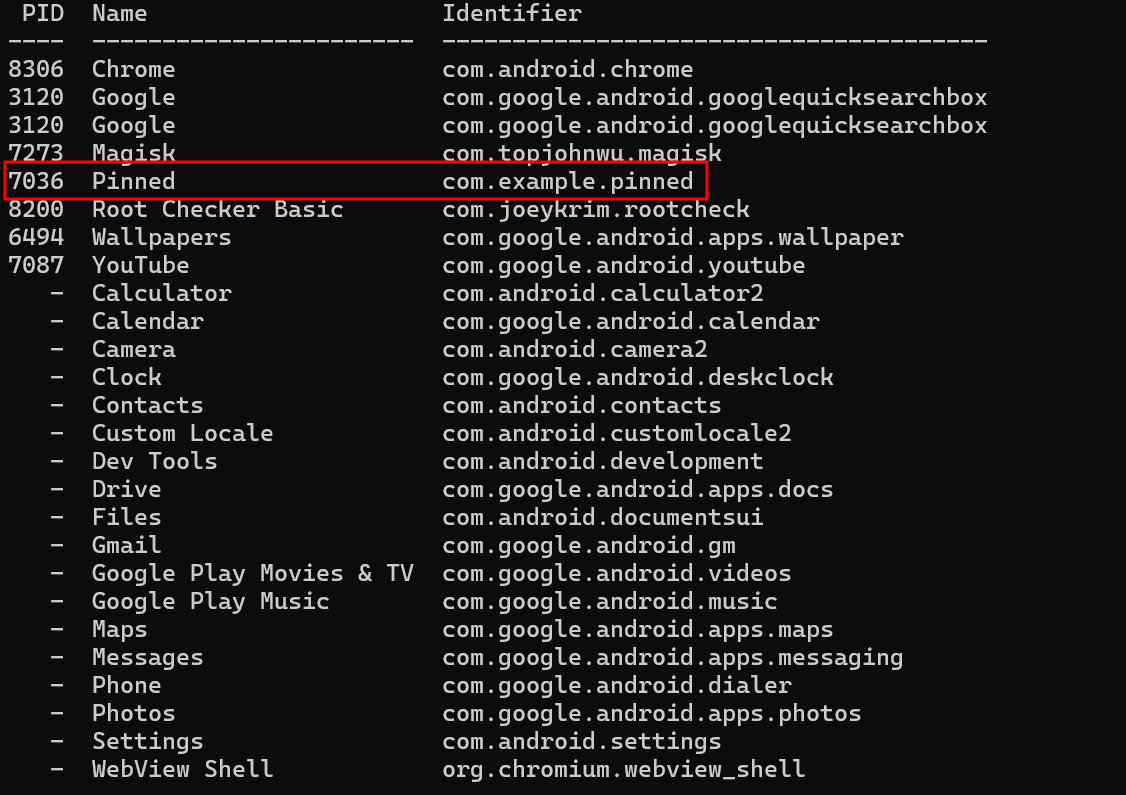Click the com.android.camera2 identifier
Screen dimensions: 1126x795
coord(574,349)
